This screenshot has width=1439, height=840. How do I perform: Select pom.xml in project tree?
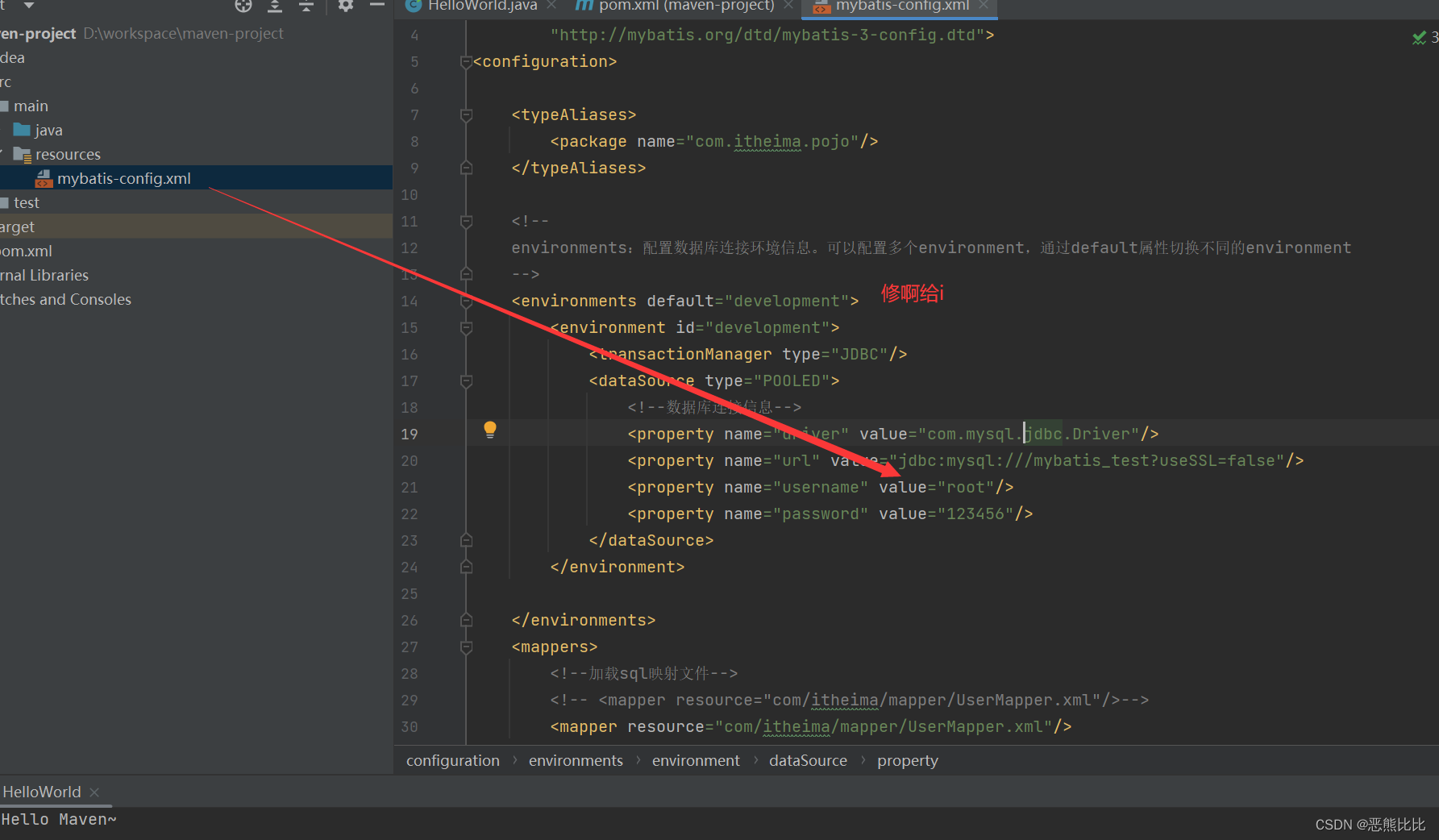pyautogui.click(x=26, y=251)
